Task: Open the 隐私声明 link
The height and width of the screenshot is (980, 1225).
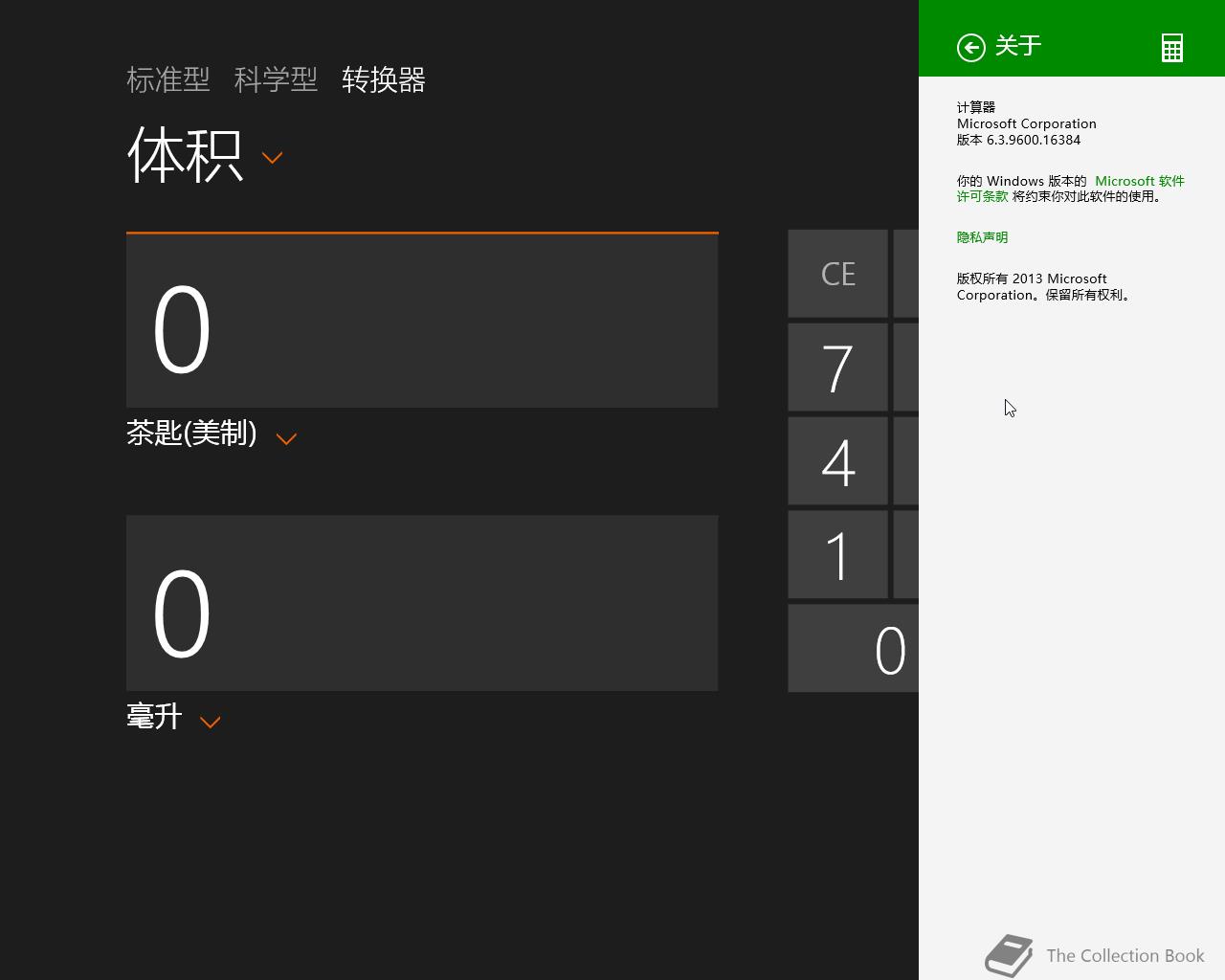Action: point(982,237)
